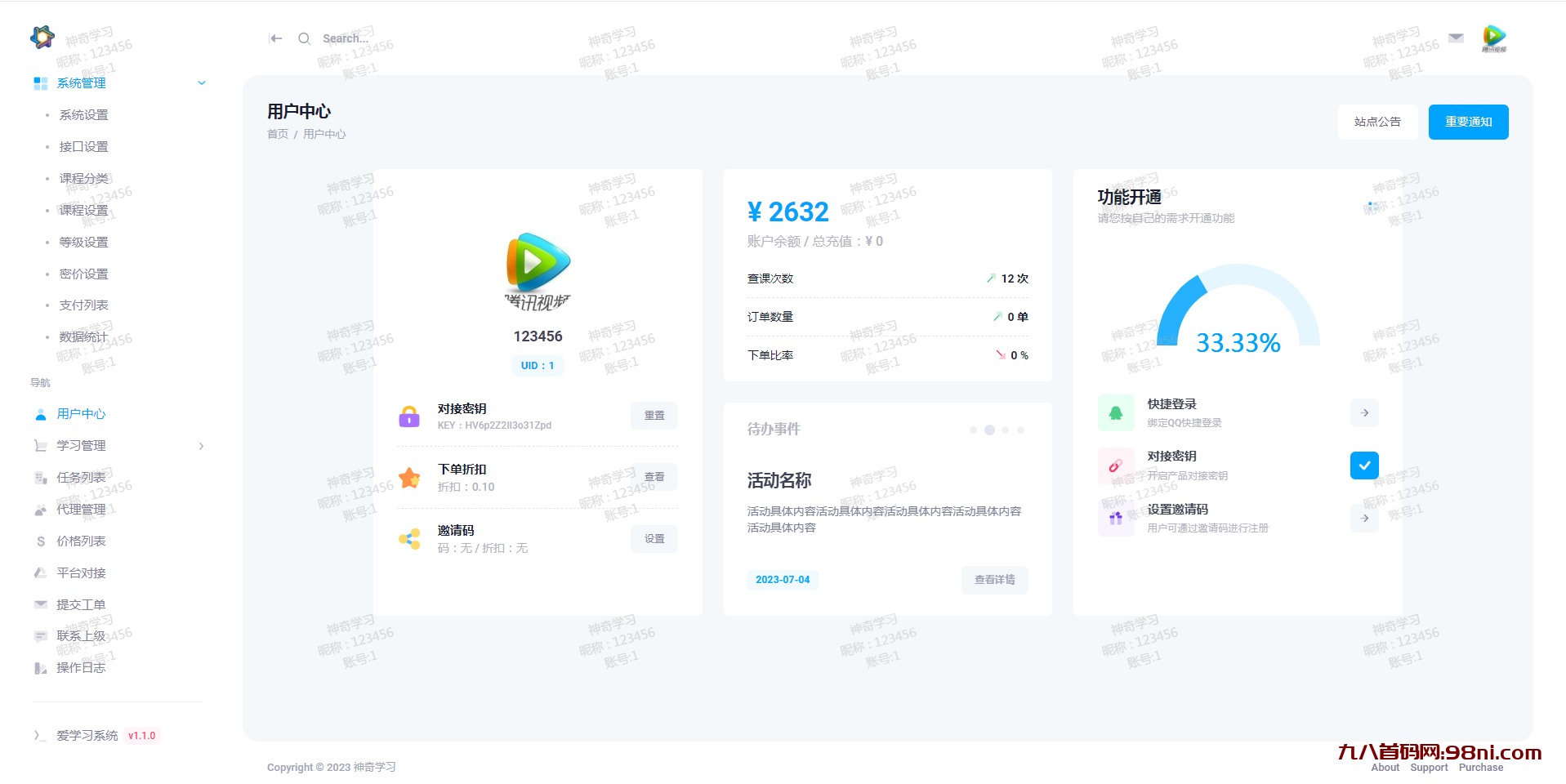1566x784 pixels.
Task: Click the app logo at sidebar top
Action: coord(42,37)
